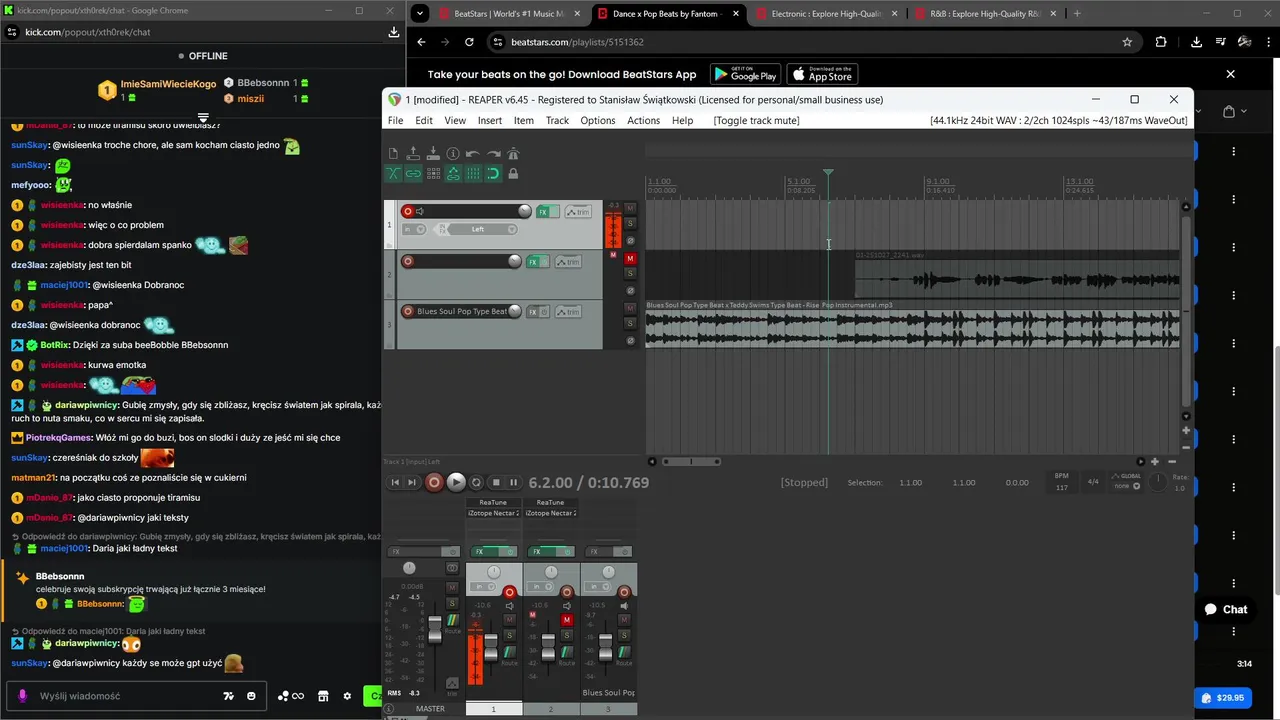Arm record on track 1 panel
Viewport: 1280px width, 720px height.
coord(407,211)
